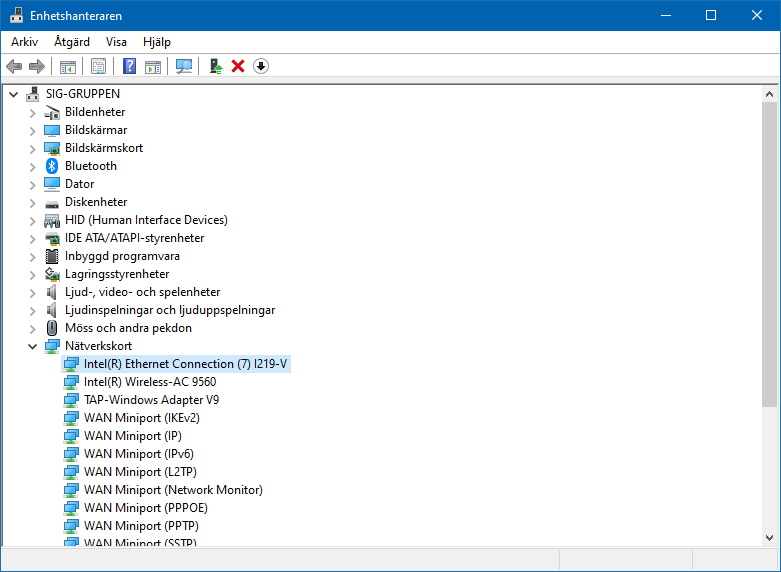Viewport: 781px width, 572px height.
Task: Expand the Bildskärmar category
Action: (x=32, y=131)
